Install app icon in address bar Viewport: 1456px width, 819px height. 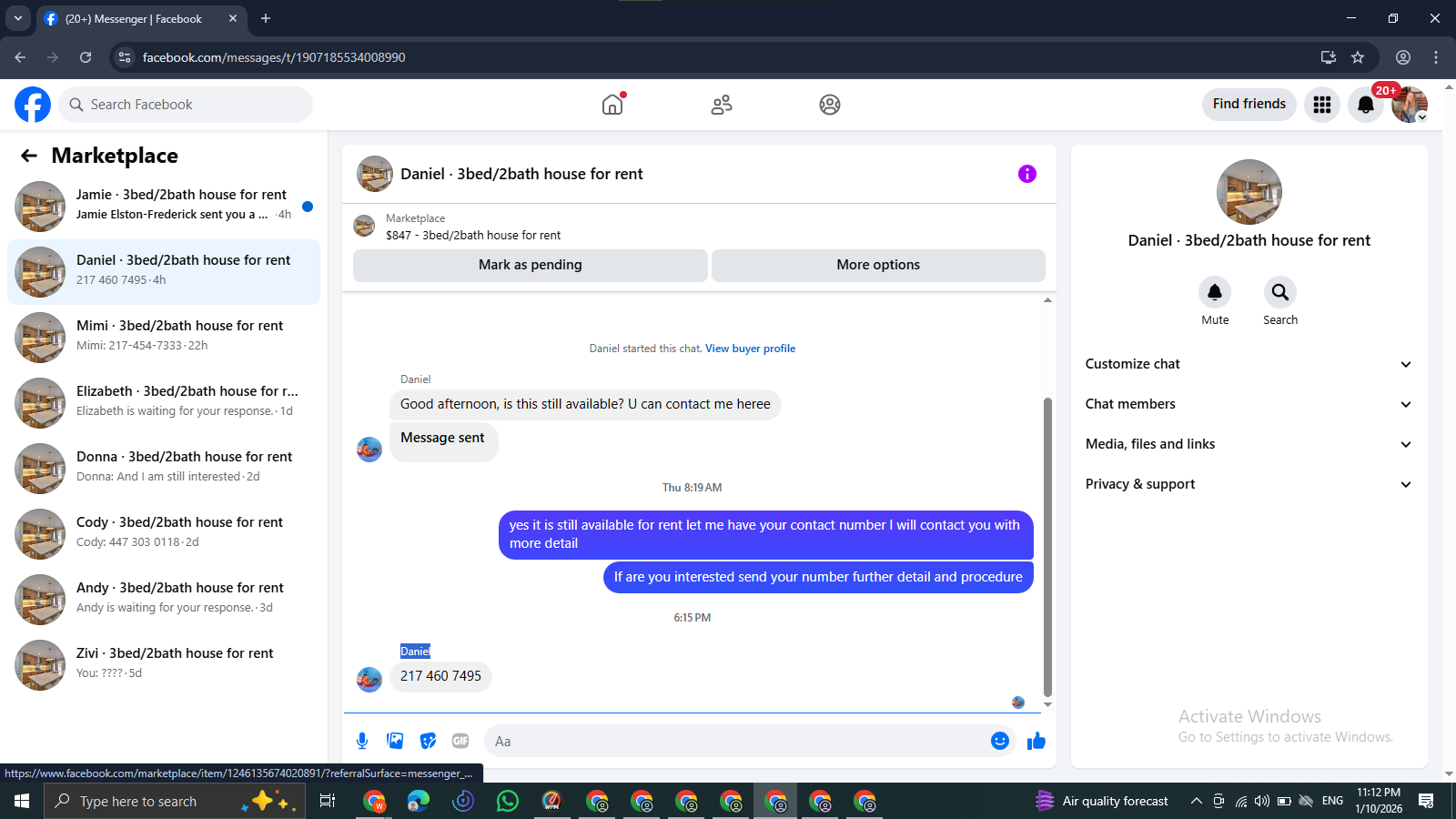(x=1329, y=57)
